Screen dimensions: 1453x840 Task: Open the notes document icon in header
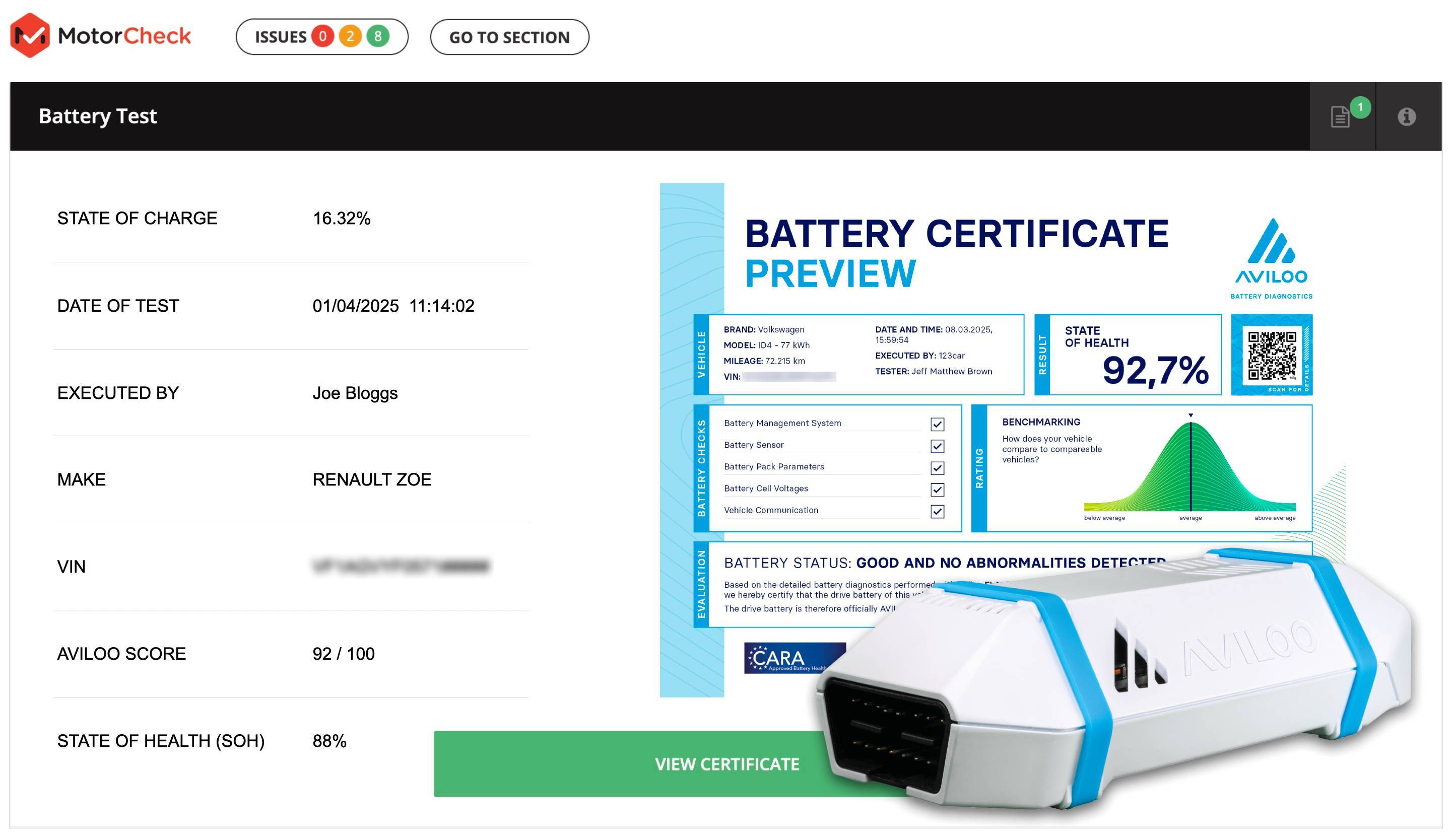pos(1340,116)
